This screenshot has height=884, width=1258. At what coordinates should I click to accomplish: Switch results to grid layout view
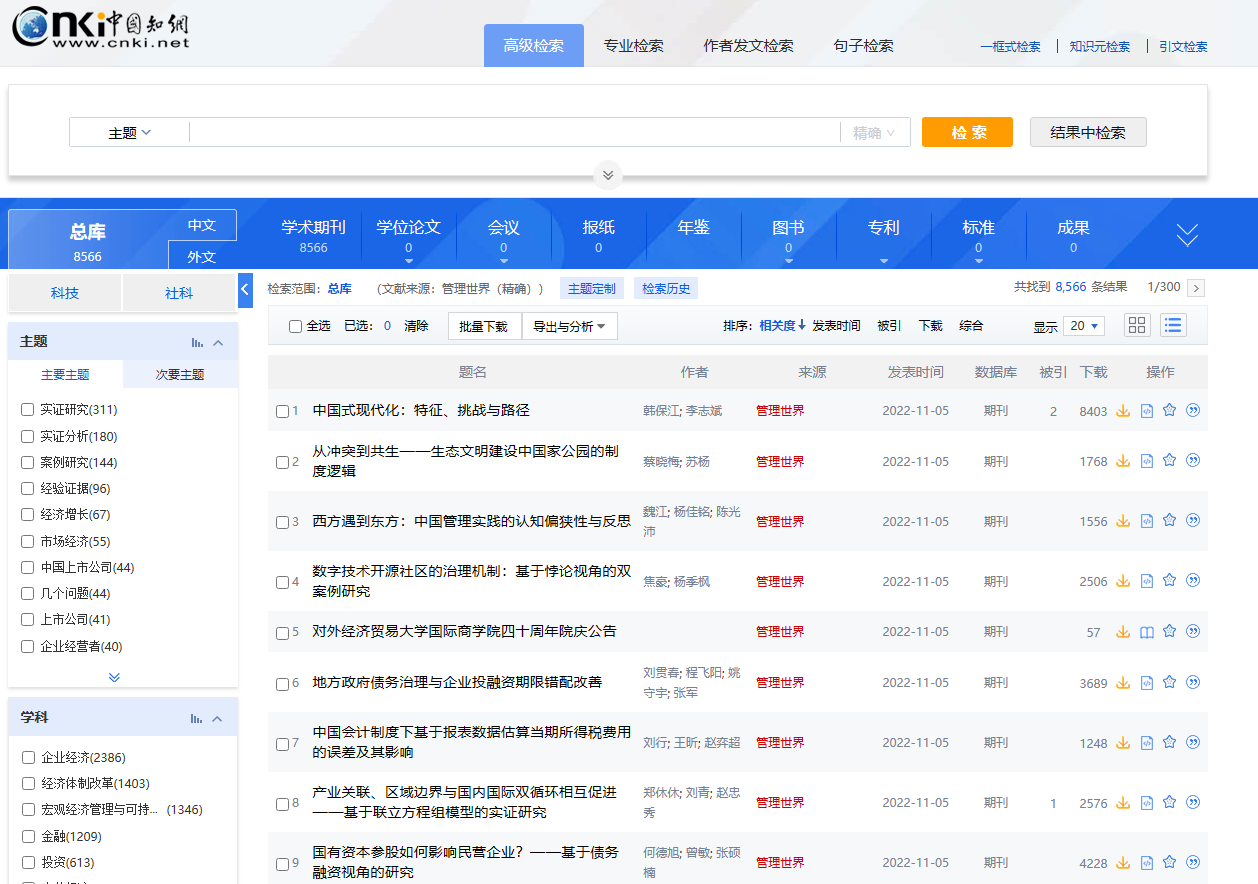point(1137,325)
